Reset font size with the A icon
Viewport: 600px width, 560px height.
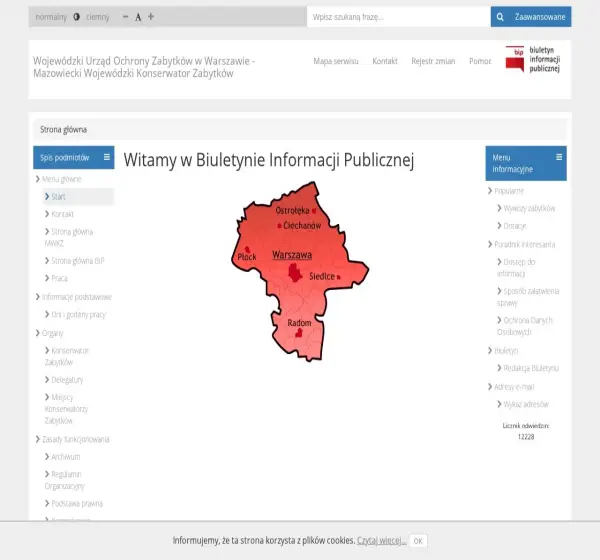tap(138, 17)
